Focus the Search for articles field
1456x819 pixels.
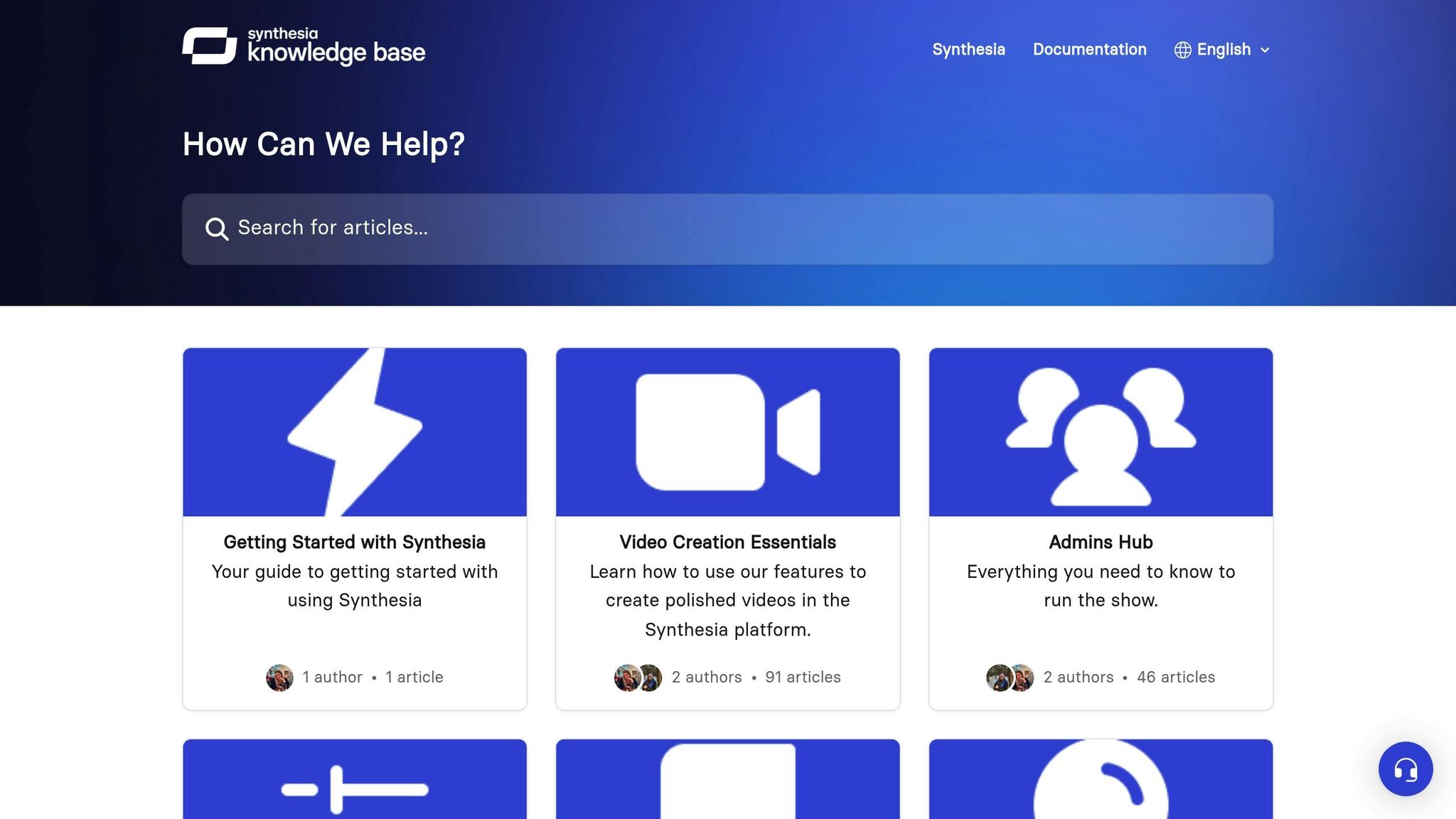pyautogui.click(x=727, y=229)
